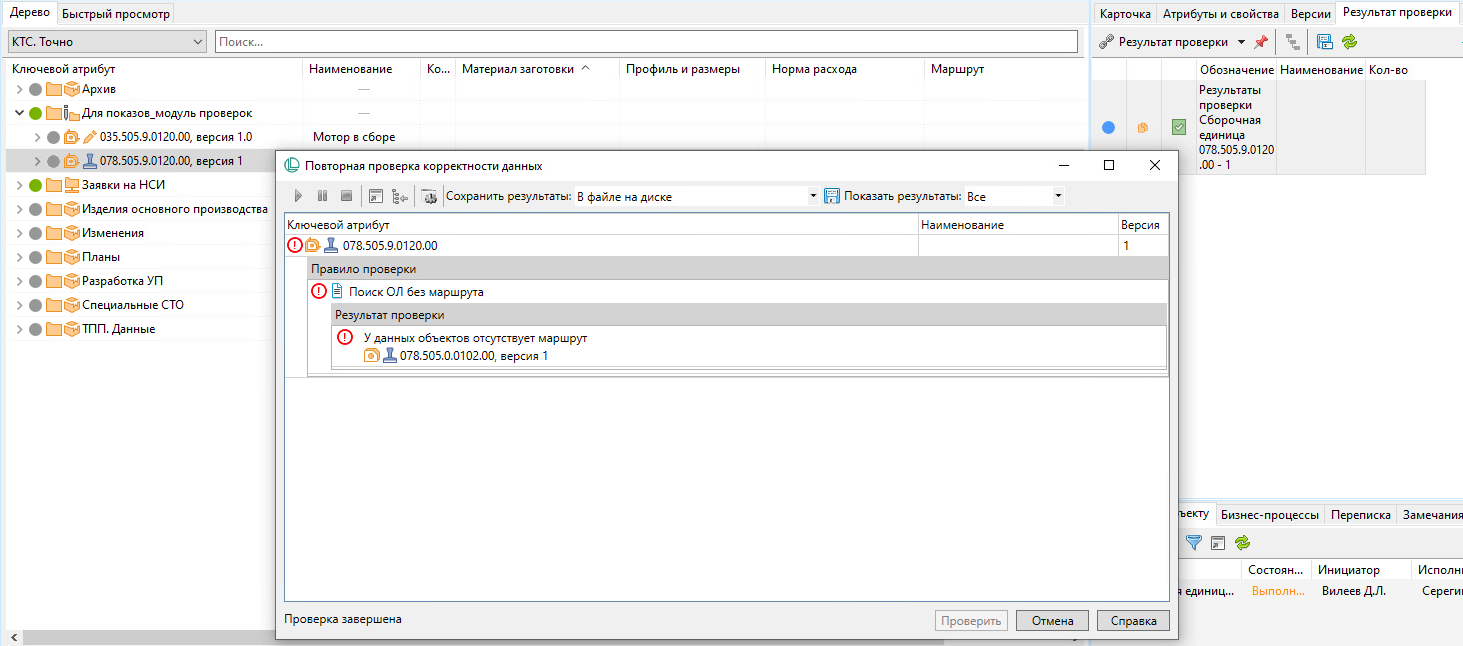Click the blue circle status indicator in results row

[1108, 127]
